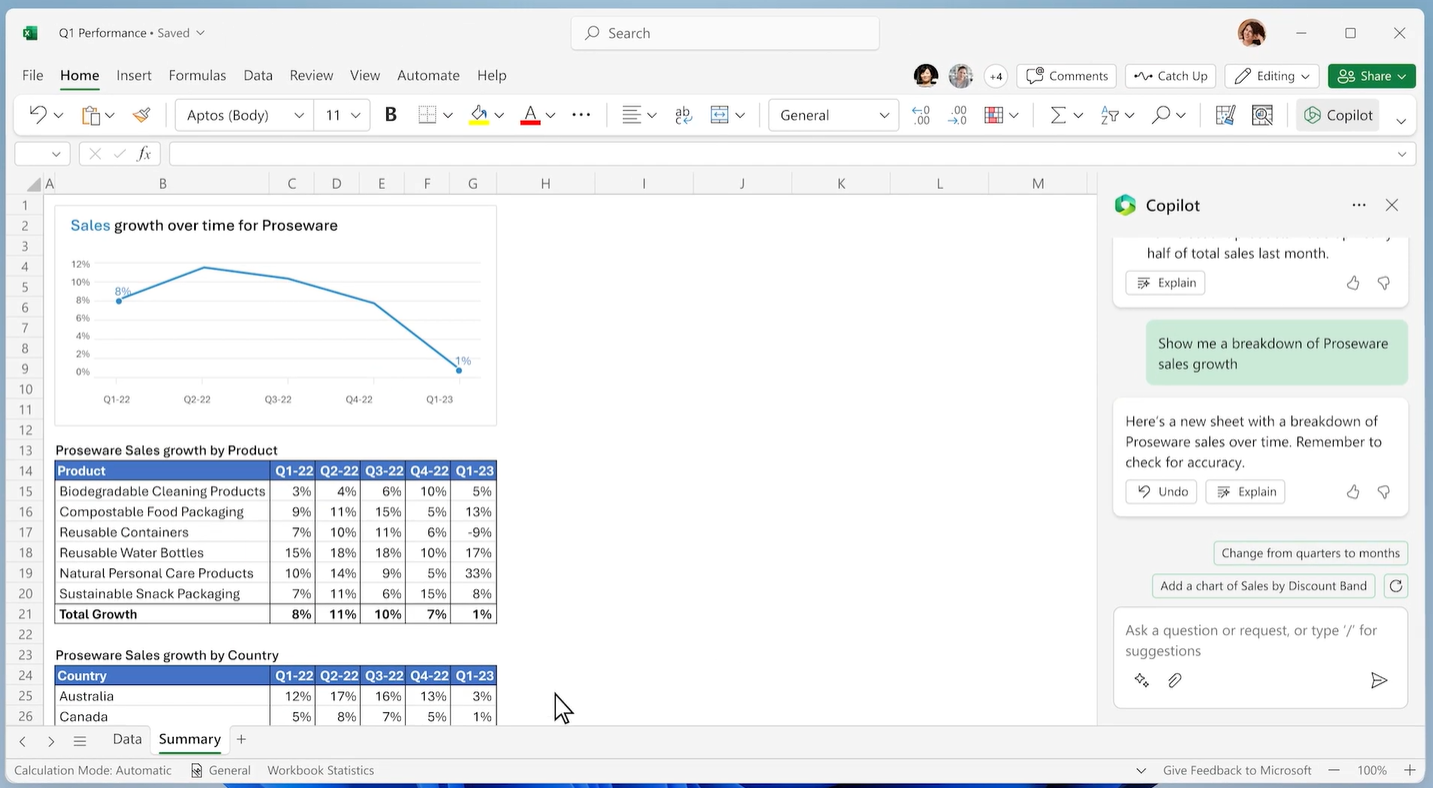
Task: Open the font color palette dropdown
Action: click(x=550, y=116)
